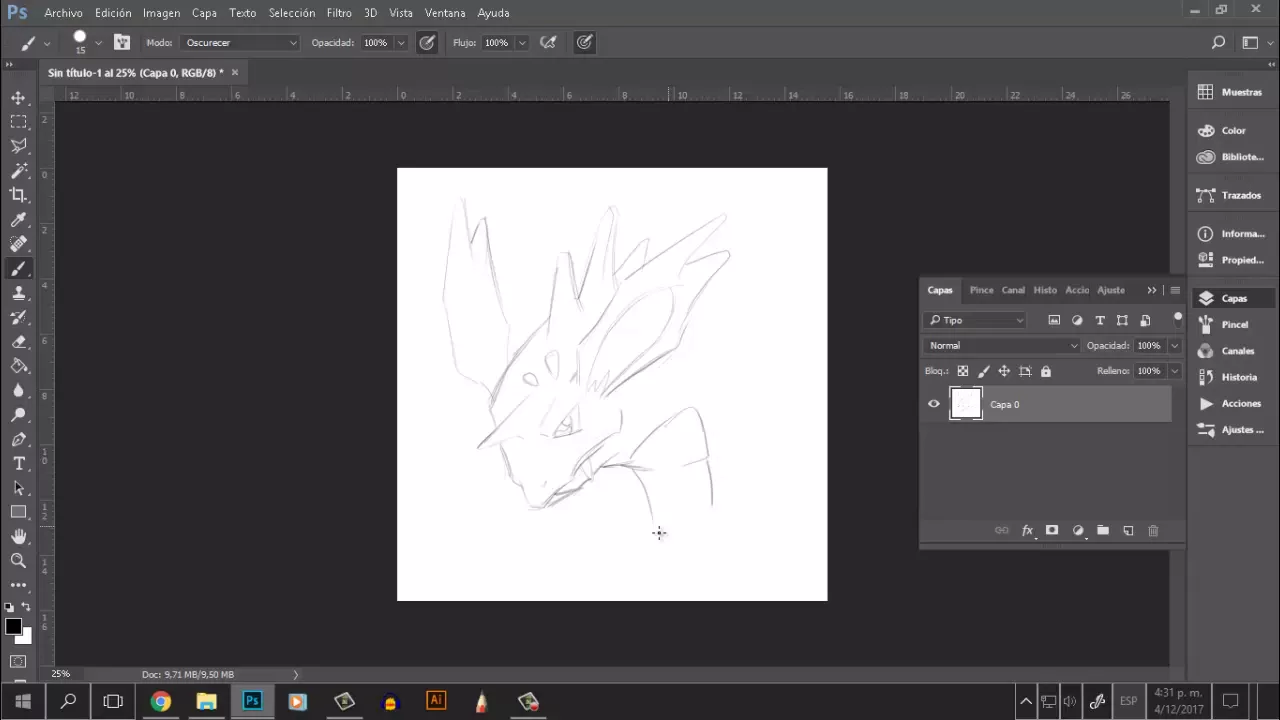Open tool preset picker arrow
This screenshot has height=720, width=1280.
click(x=47, y=43)
